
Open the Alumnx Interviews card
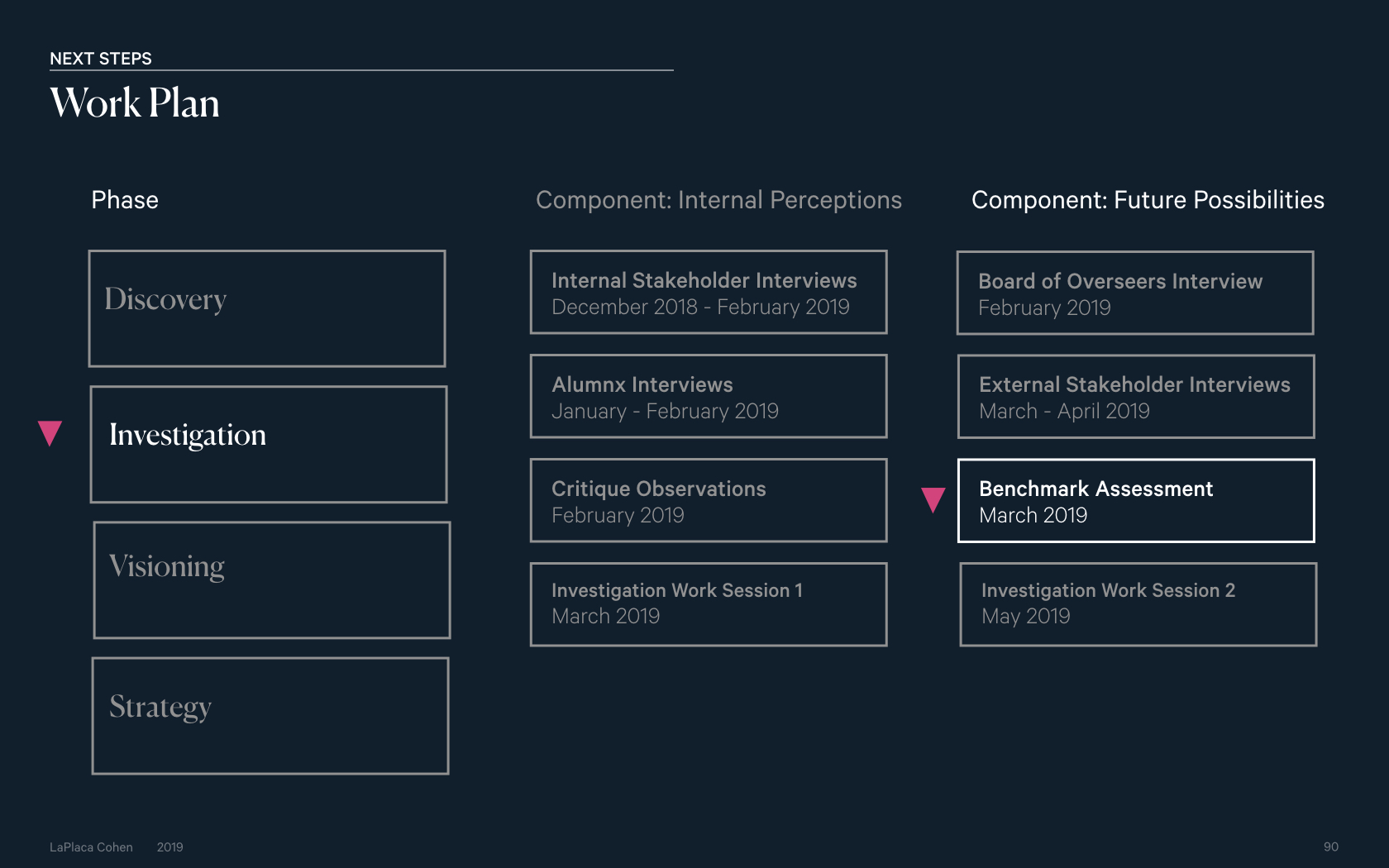pyautogui.click(x=709, y=396)
